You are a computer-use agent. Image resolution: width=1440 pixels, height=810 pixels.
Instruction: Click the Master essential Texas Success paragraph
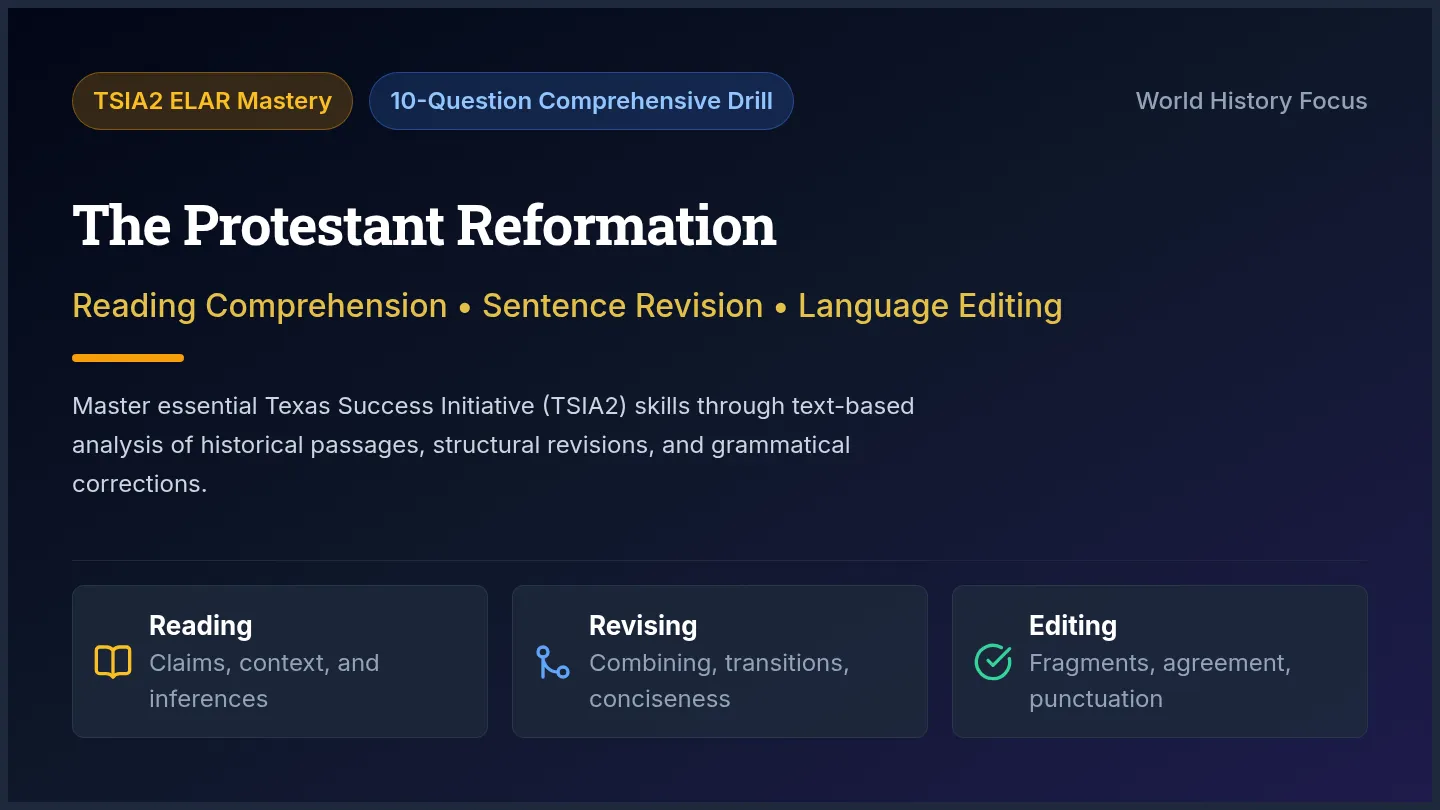pyautogui.click(x=493, y=445)
